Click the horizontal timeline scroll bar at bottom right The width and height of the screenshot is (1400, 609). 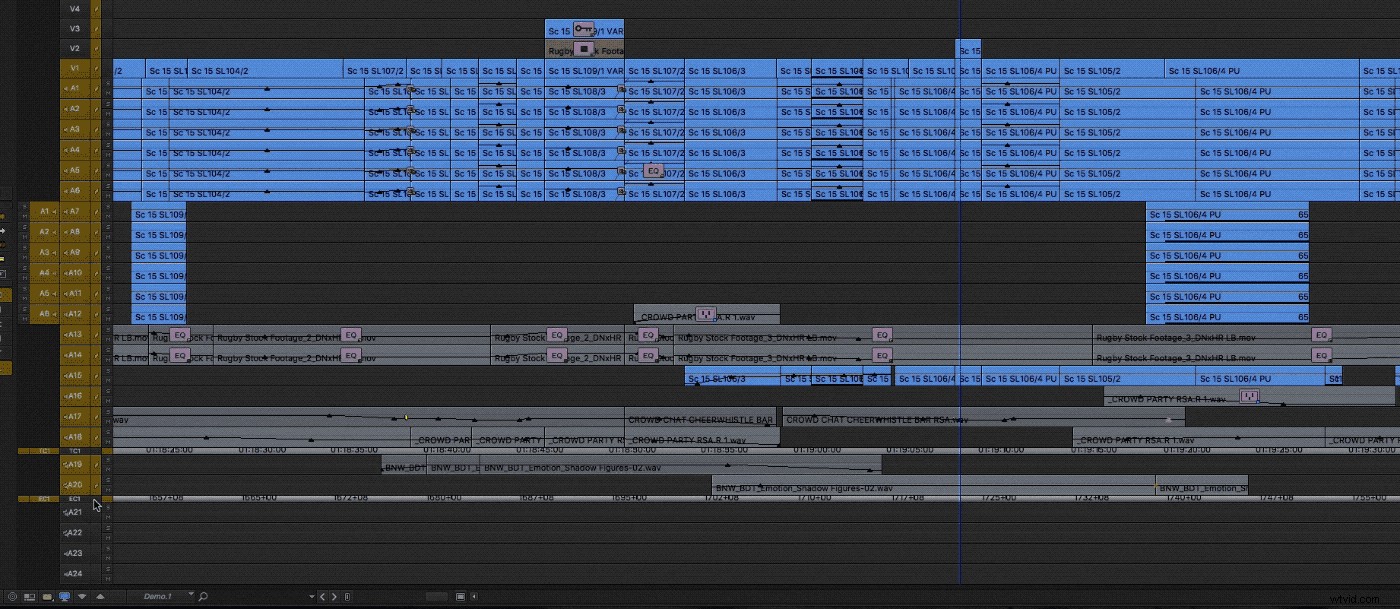tap(437, 595)
